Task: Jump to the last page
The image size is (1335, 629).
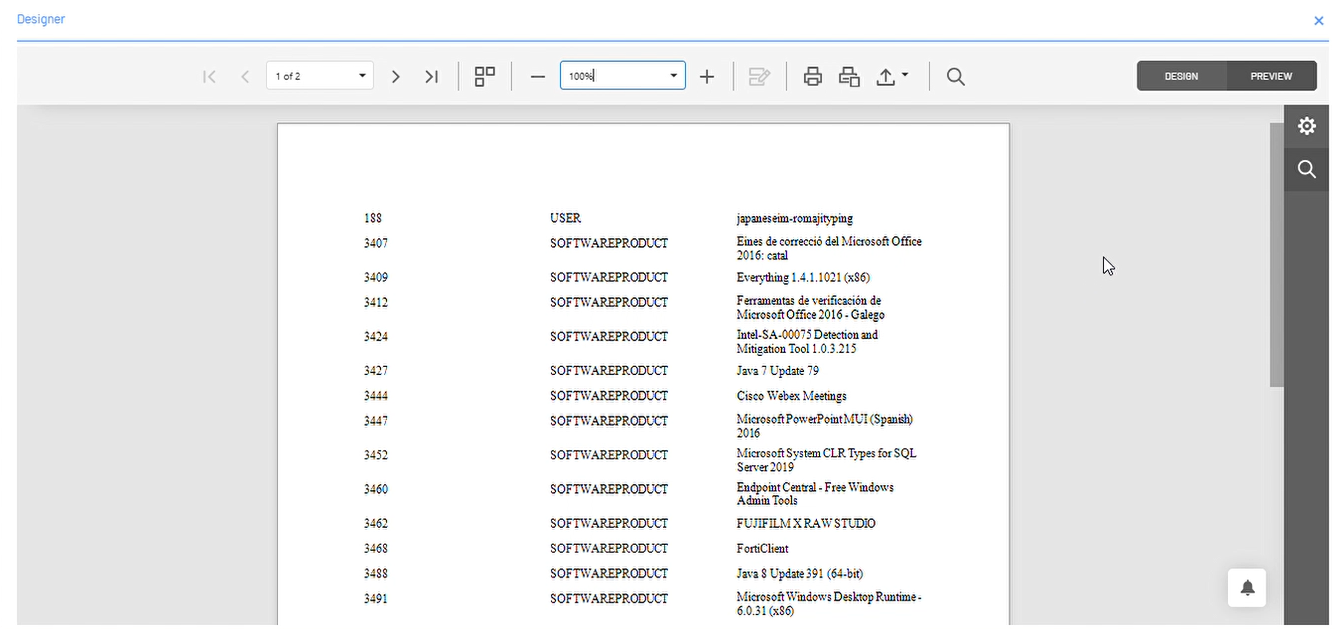Action: (431, 77)
